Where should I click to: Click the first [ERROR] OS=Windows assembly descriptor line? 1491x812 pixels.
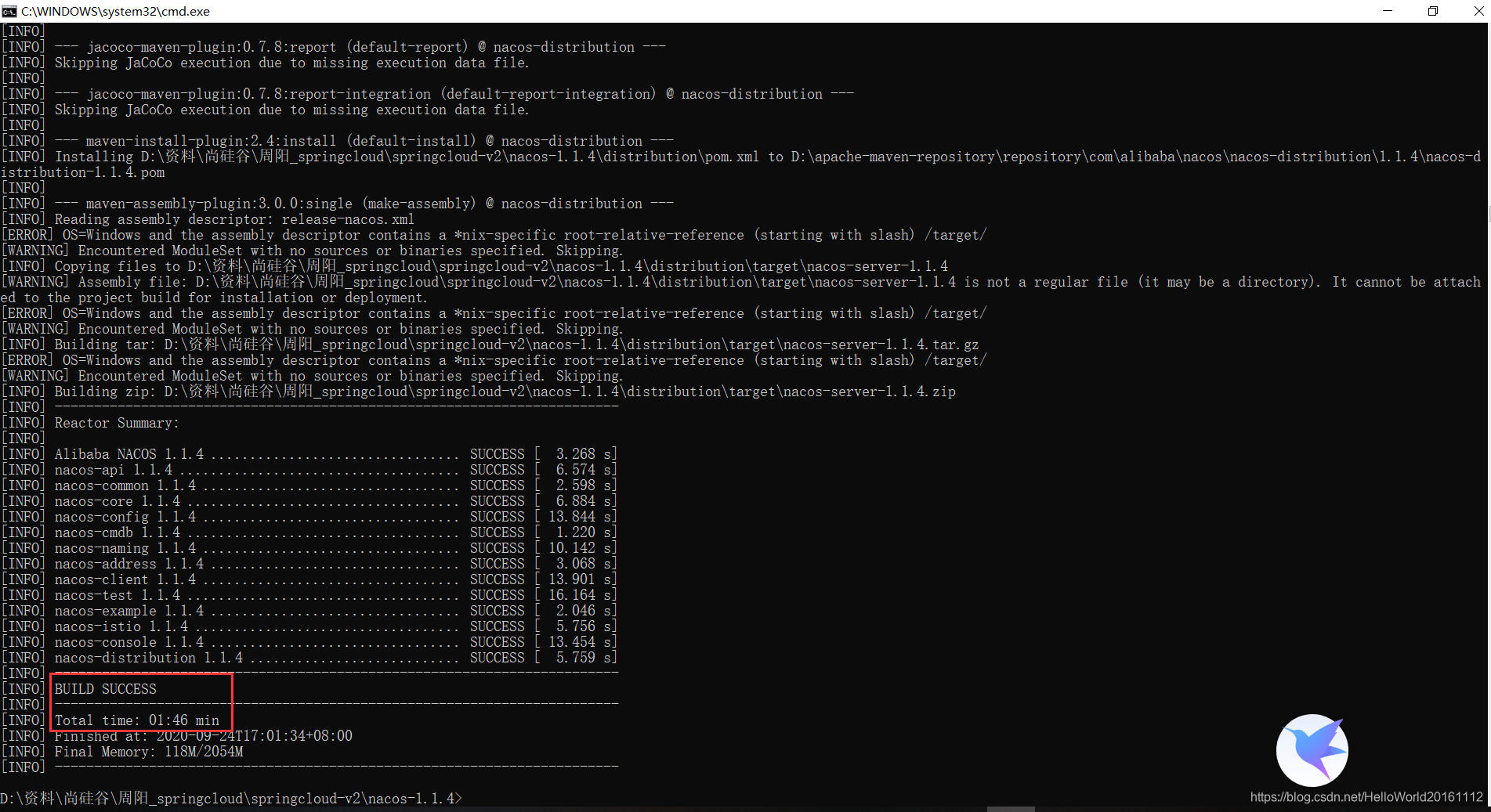coord(494,235)
